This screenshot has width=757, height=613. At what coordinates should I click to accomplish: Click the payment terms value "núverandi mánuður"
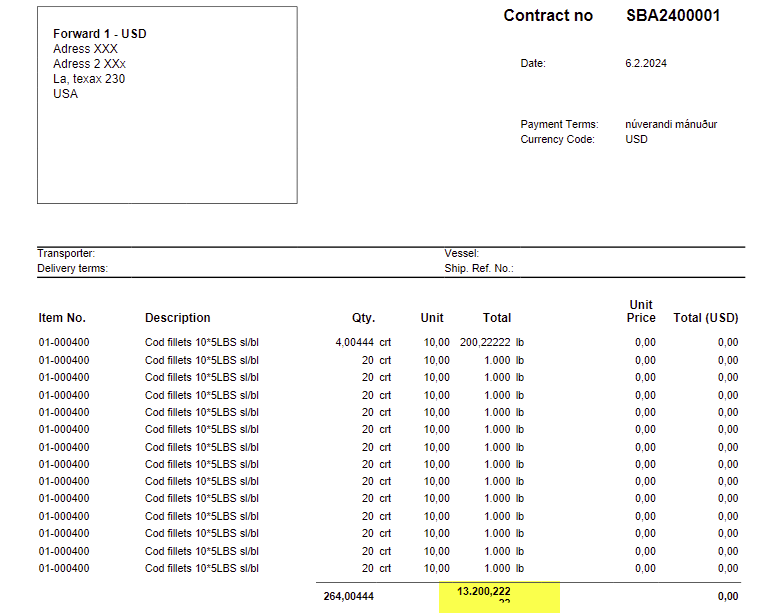671,124
